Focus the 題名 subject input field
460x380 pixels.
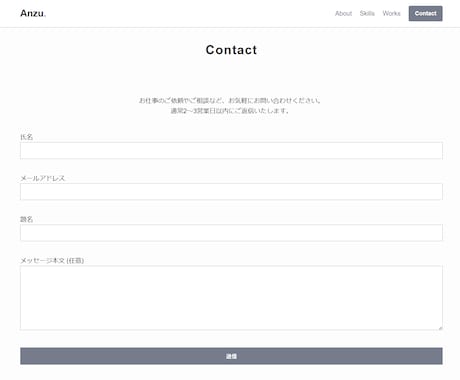pyautogui.click(x=231, y=233)
